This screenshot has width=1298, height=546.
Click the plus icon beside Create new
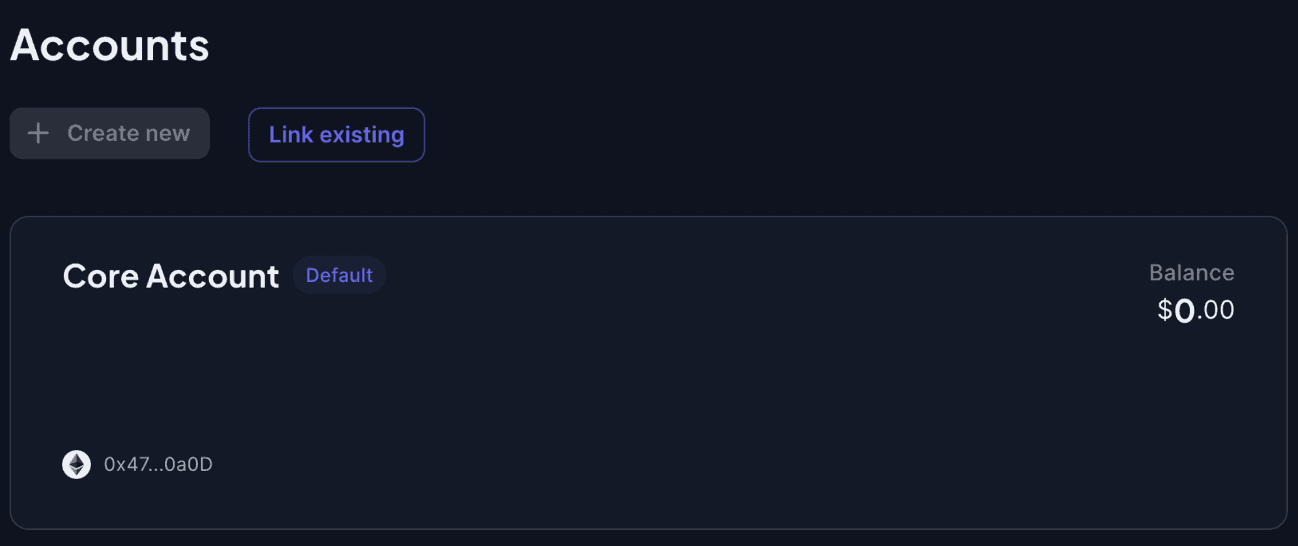click(x=38, y=133)
